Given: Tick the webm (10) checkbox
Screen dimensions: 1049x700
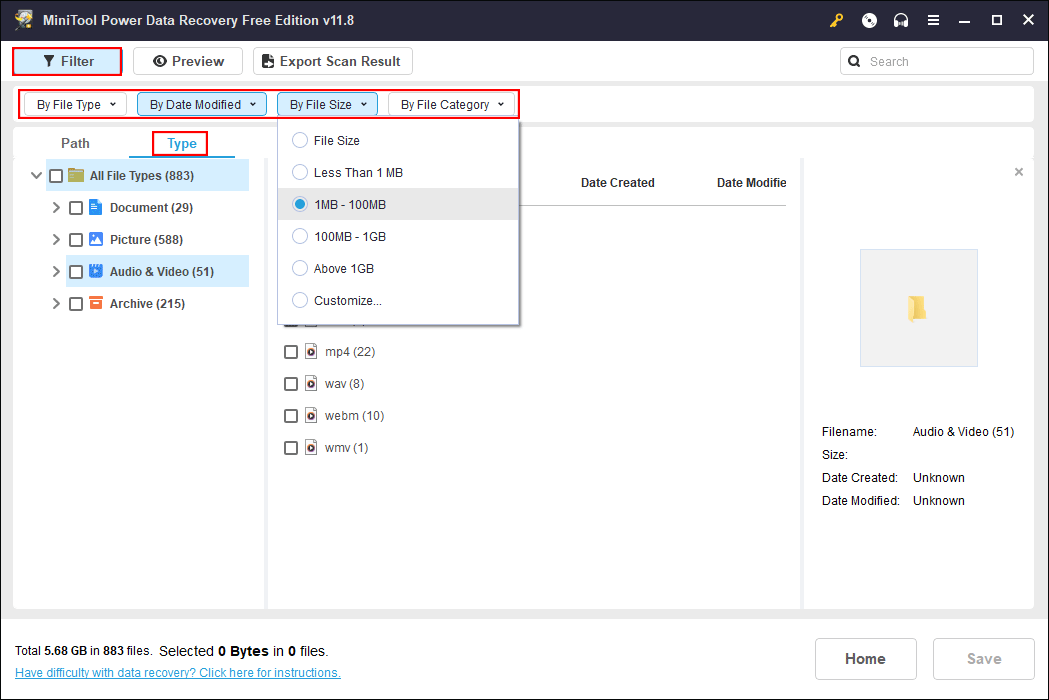Looking at the screenshot, I should (291, 416).
